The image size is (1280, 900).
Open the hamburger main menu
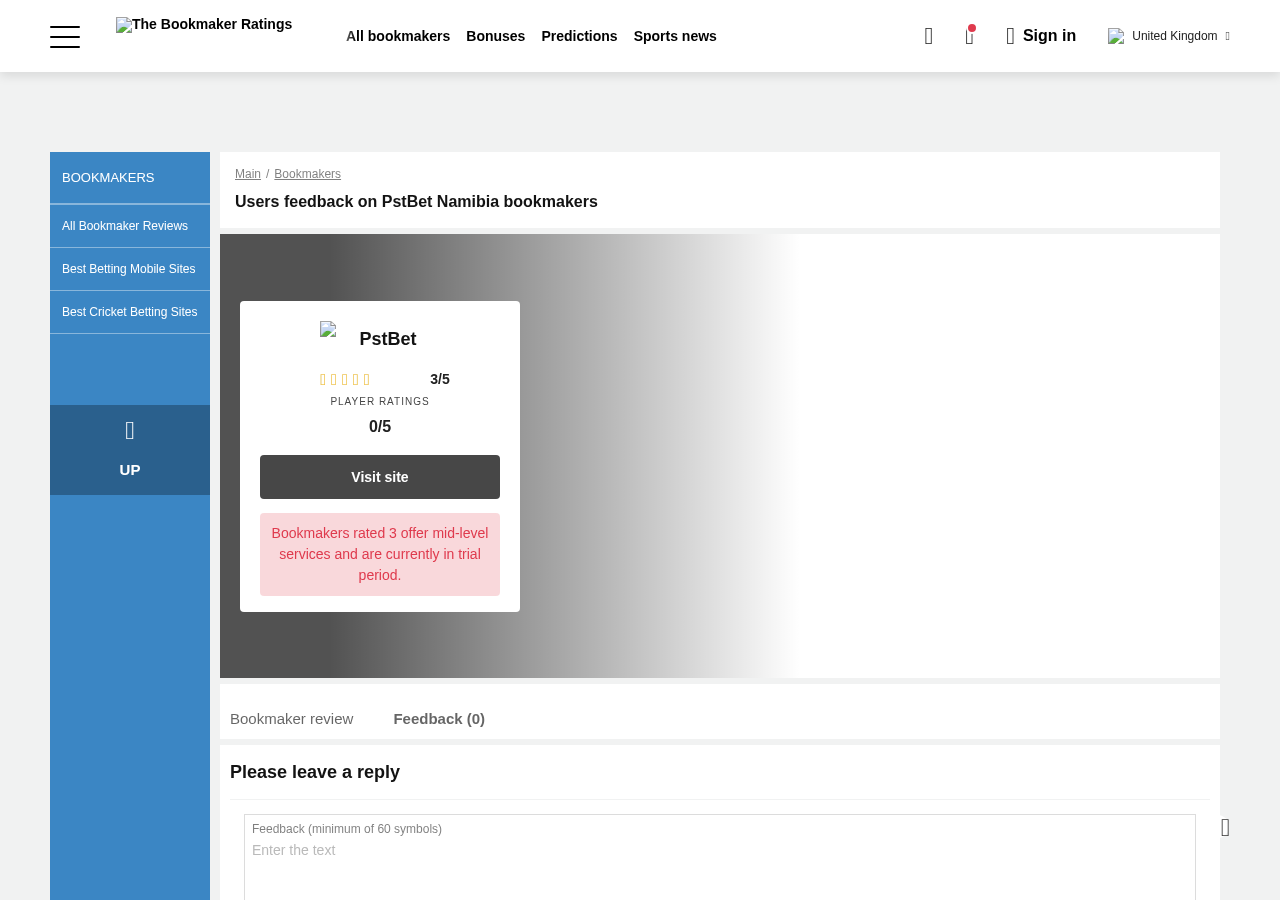(x=65, y=37)
